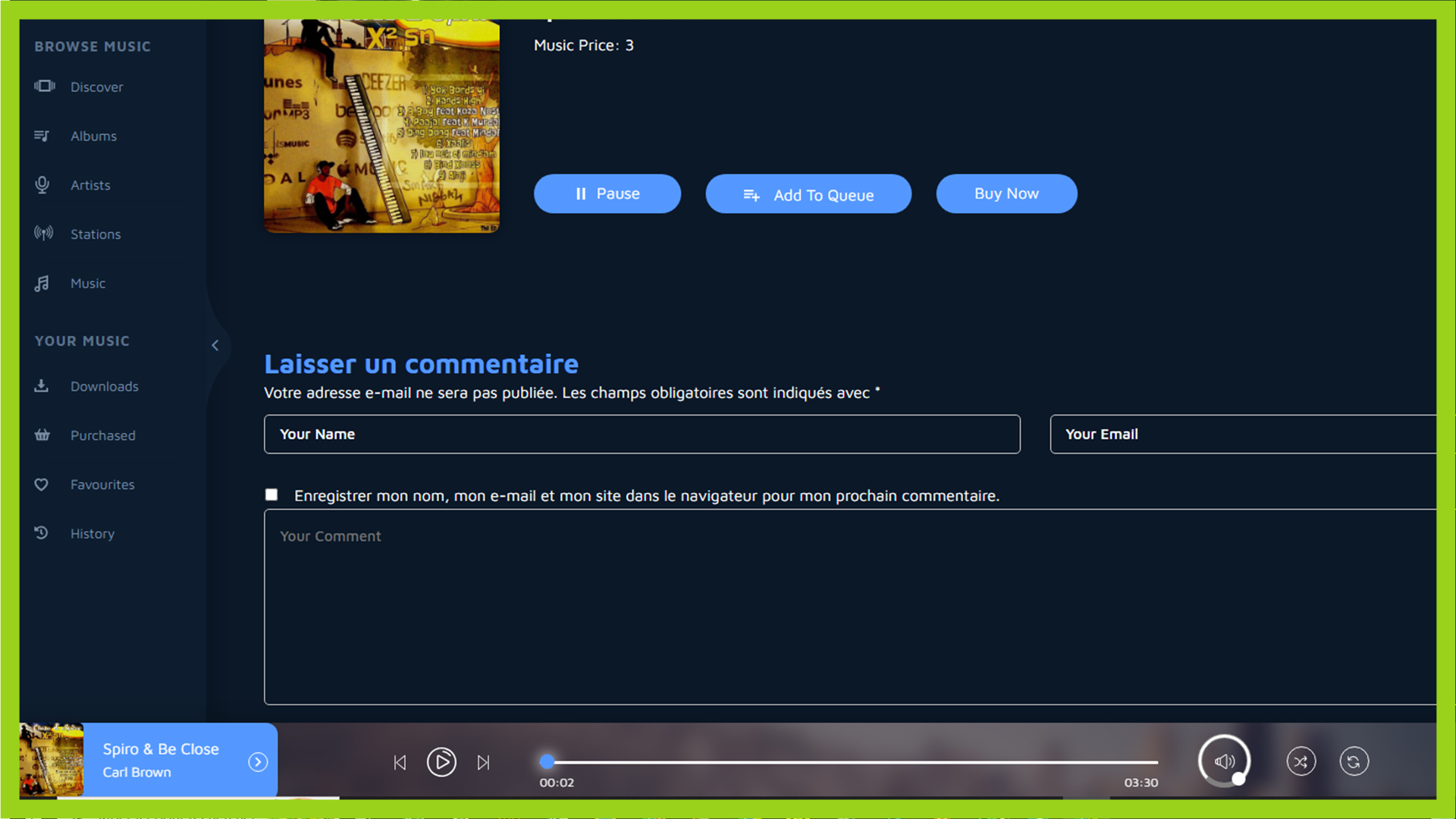
Task: Open the Favourites heart item
Action: (102, 485)
